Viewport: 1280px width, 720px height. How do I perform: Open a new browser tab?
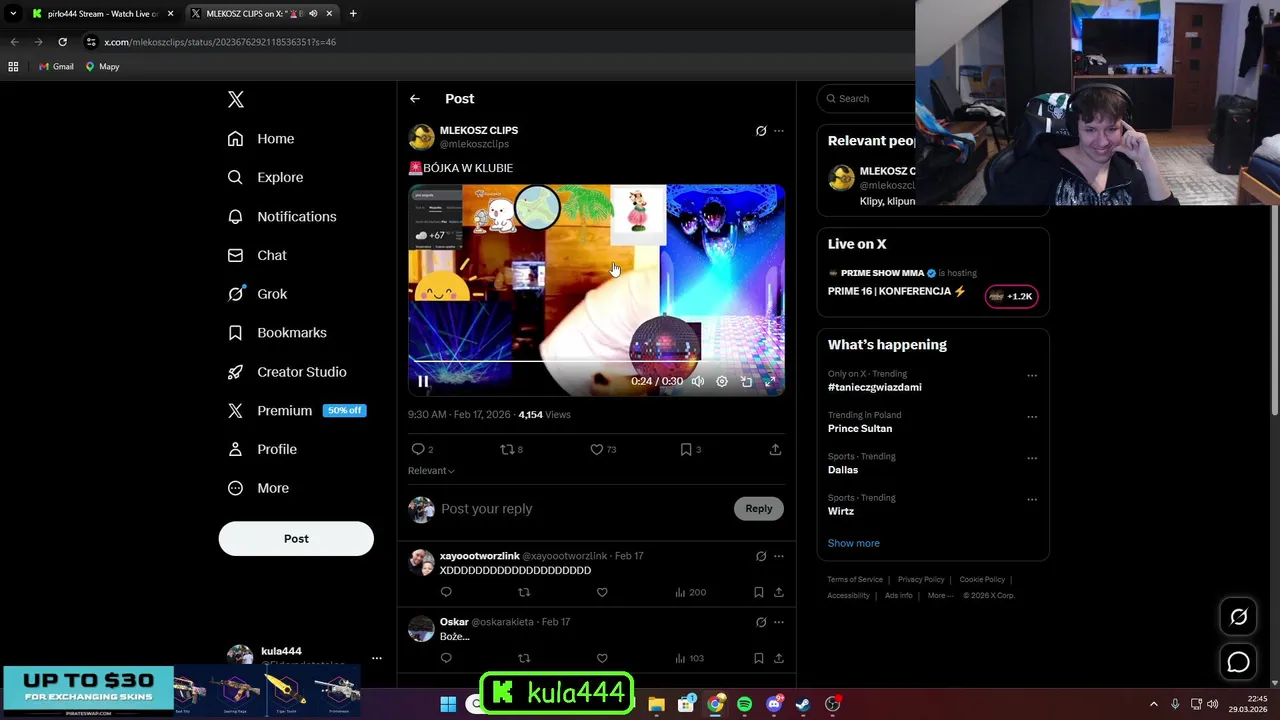pyautogui.click(x=353, y=14)
